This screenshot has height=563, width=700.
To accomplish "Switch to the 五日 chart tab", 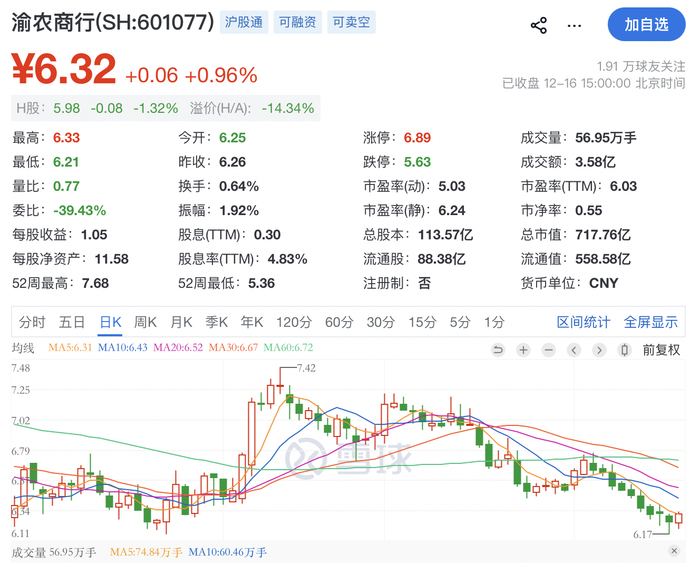I will (x=72, y=322).
